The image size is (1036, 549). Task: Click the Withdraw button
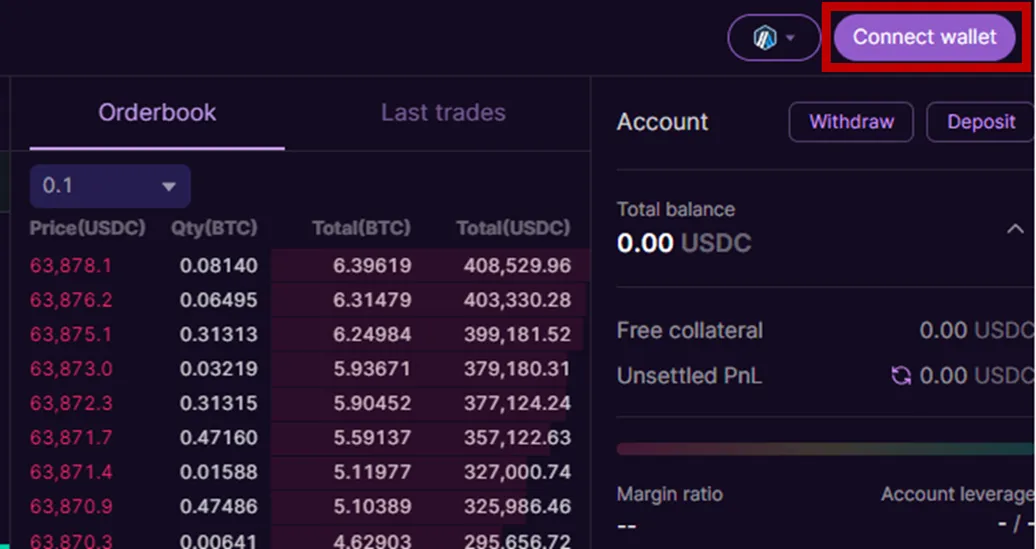tap(851, 122)
